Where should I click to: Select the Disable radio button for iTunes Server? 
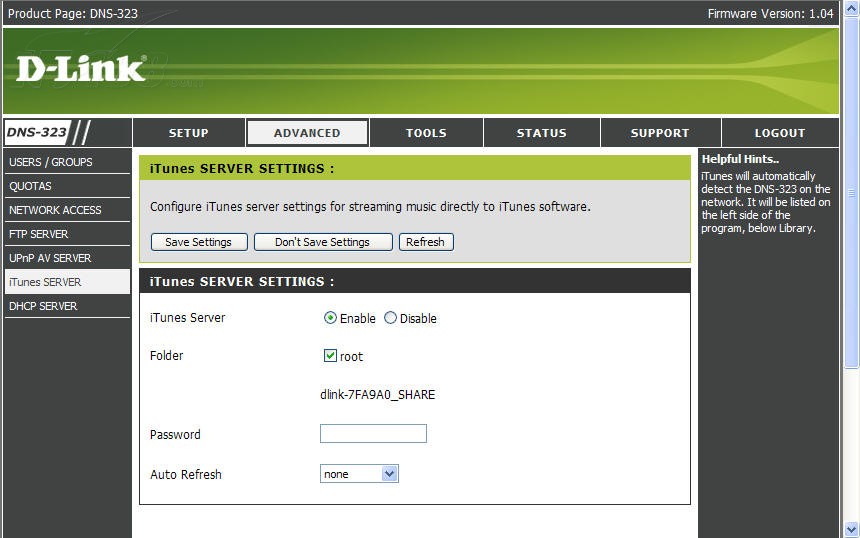click(x=391, y=318)
